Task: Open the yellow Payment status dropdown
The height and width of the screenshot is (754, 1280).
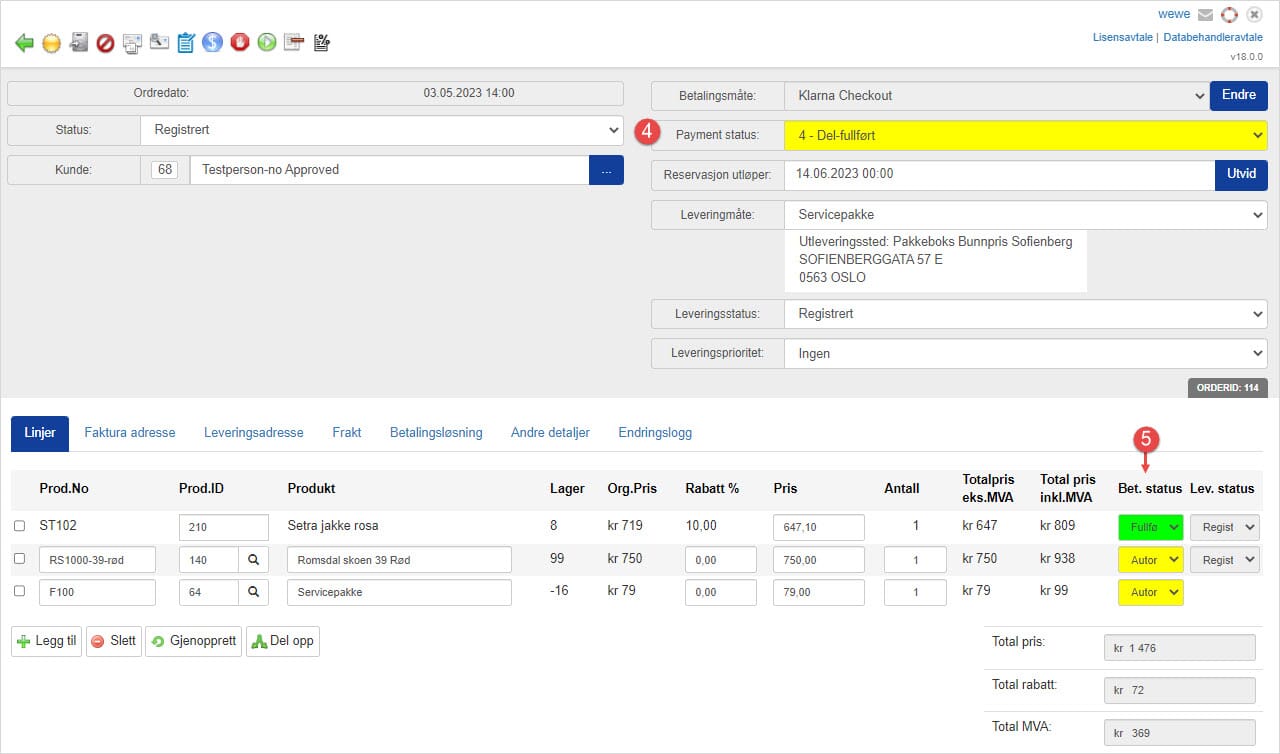Action: 1025,135
